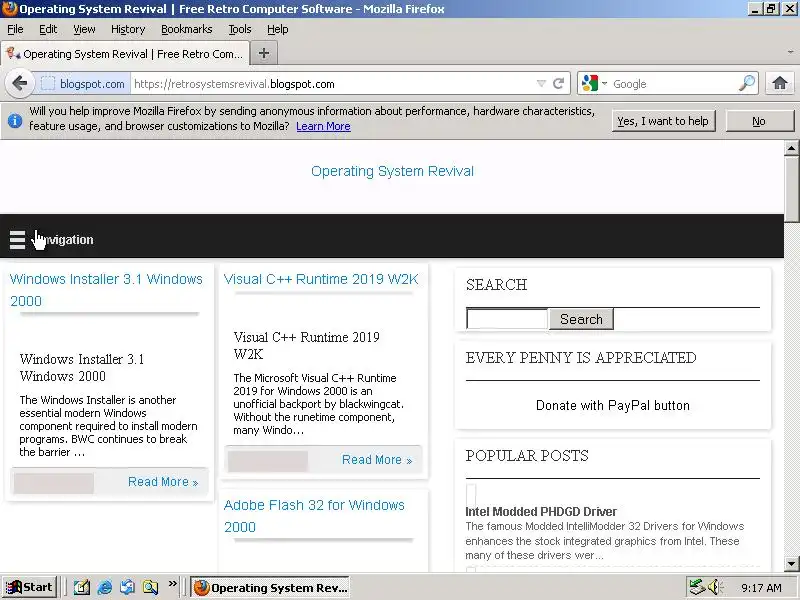Image resolution: width=800 pixels, height=600 pixels.
Task: Open the View menu
Action: (84, 29)
